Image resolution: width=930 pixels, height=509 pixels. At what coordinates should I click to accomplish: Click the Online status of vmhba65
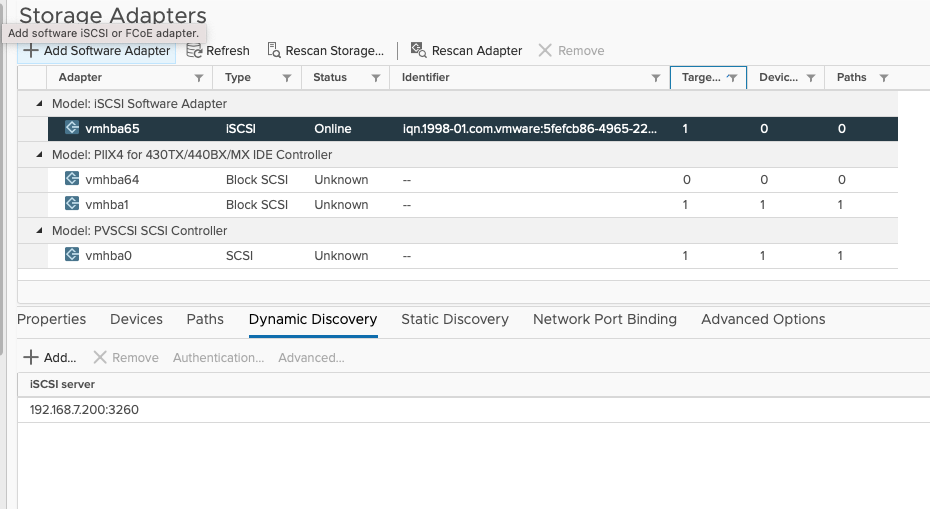[x=333, y=129]
